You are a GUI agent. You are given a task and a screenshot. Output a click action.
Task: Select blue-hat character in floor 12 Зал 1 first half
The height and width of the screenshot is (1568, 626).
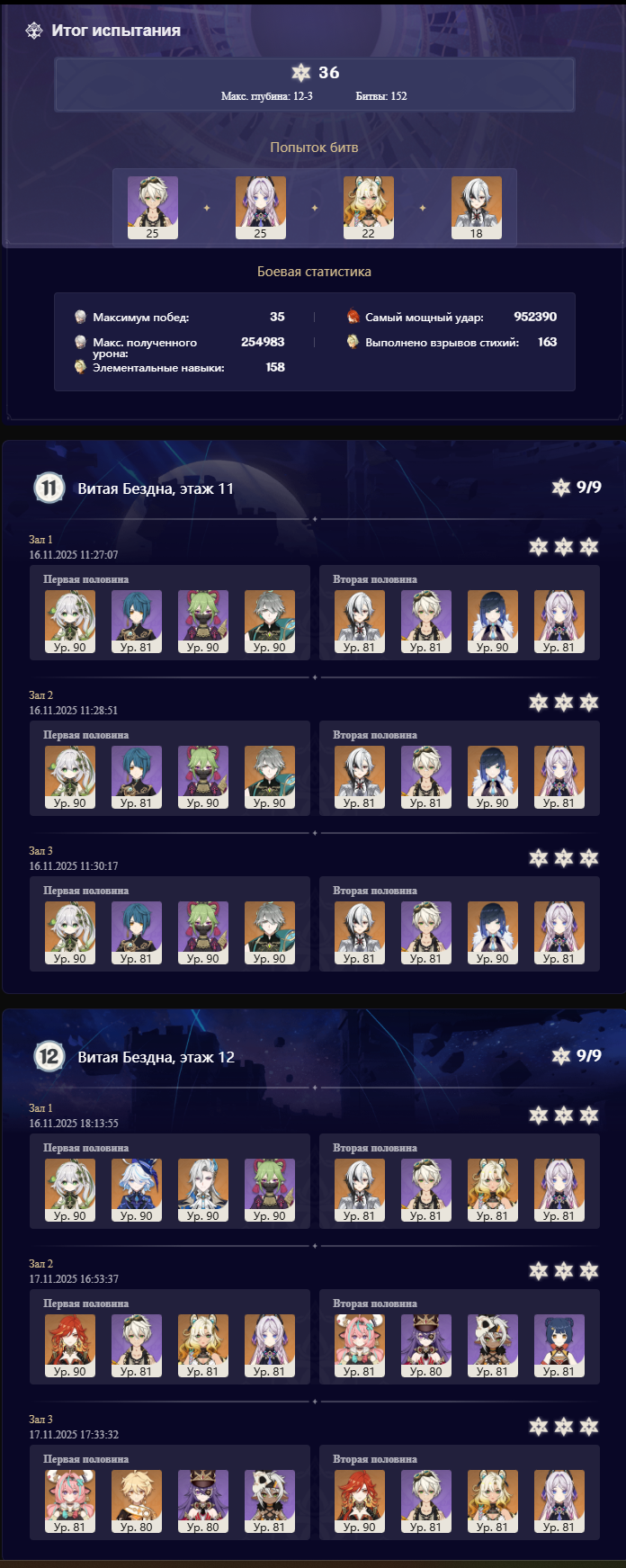click(x=137, y=1190)
